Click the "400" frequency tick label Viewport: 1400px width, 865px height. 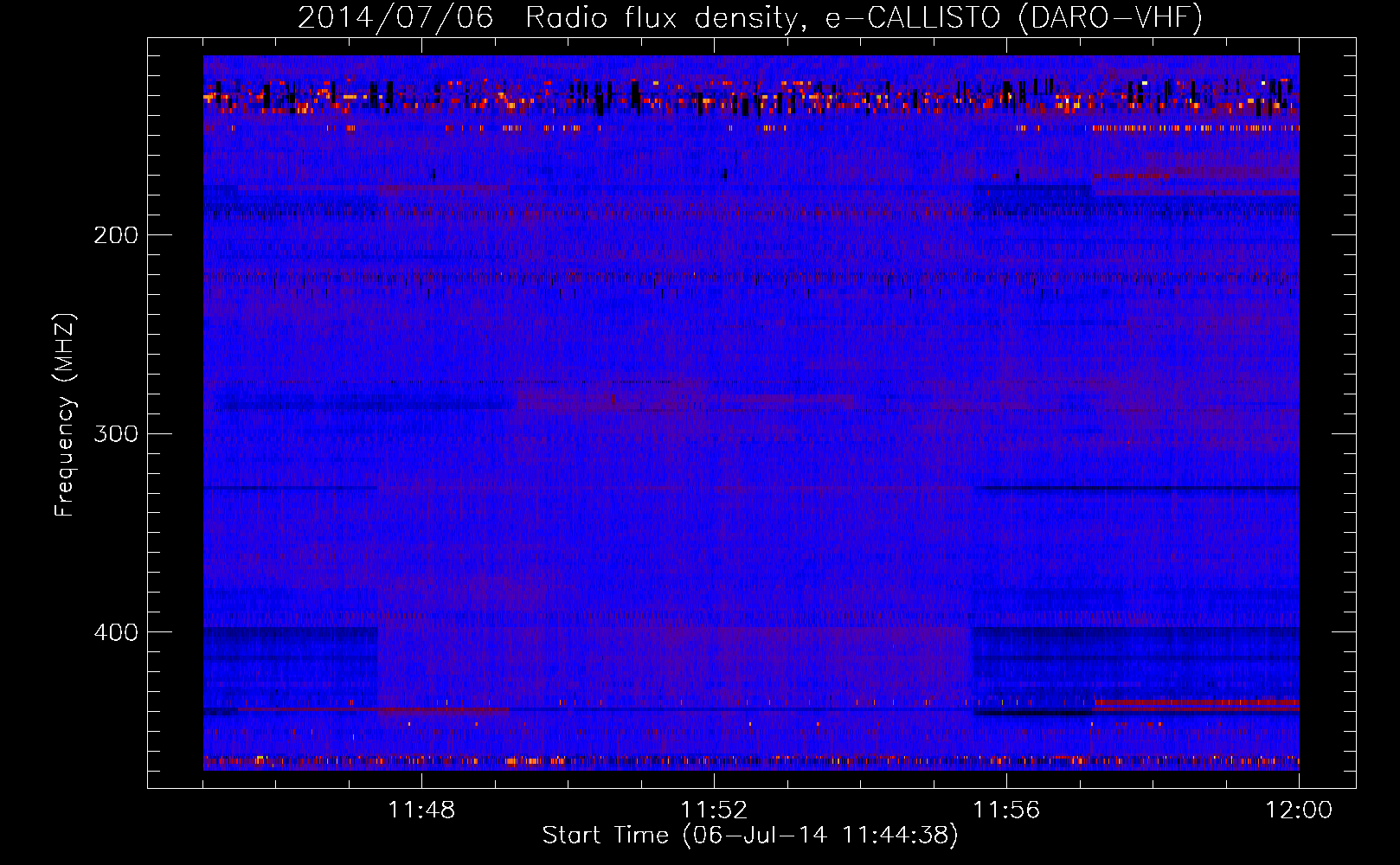pos(116,632)
